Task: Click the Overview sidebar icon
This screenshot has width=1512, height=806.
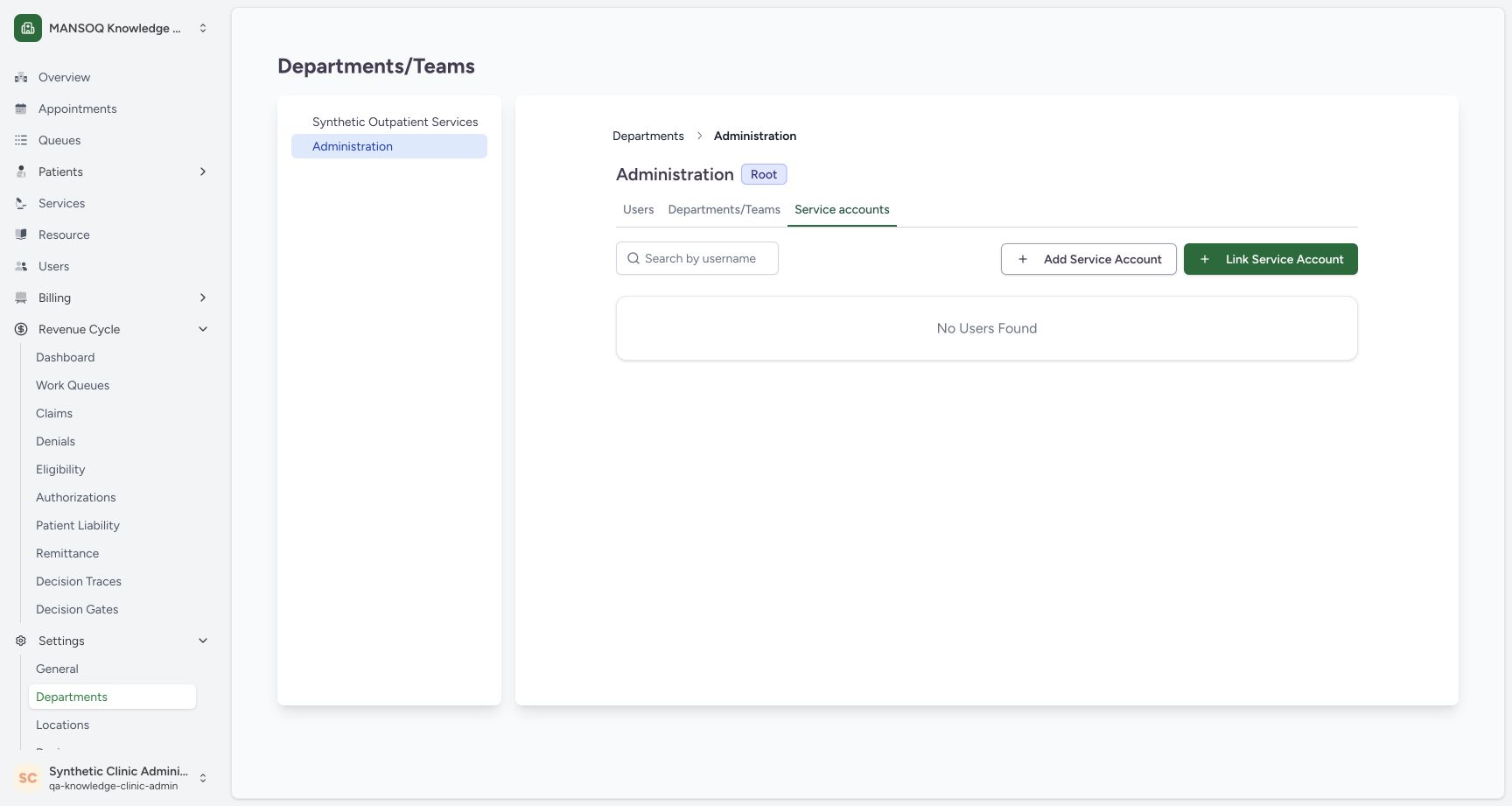Action: (x=21, y=77)
